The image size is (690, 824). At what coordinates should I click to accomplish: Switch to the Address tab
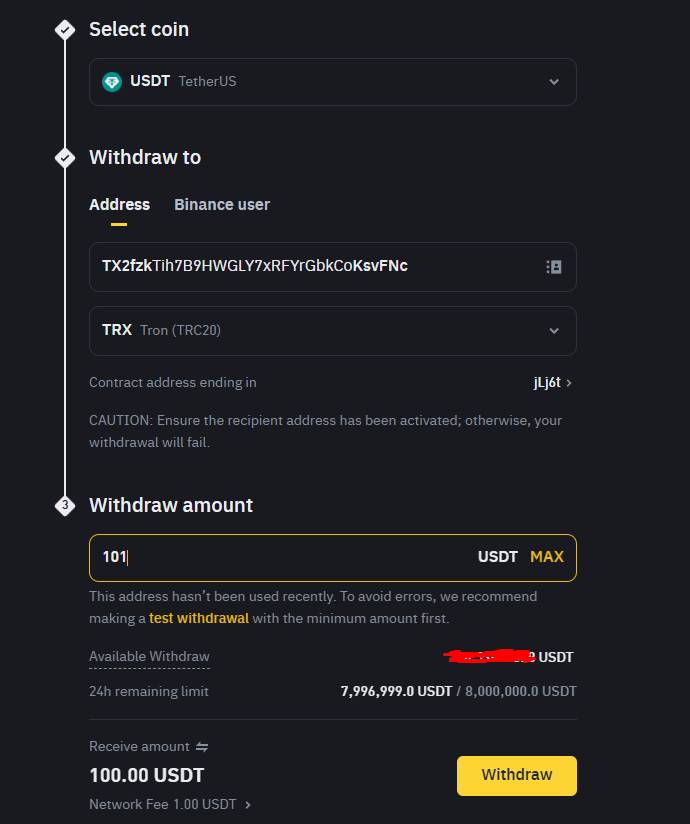click(119, 205)
